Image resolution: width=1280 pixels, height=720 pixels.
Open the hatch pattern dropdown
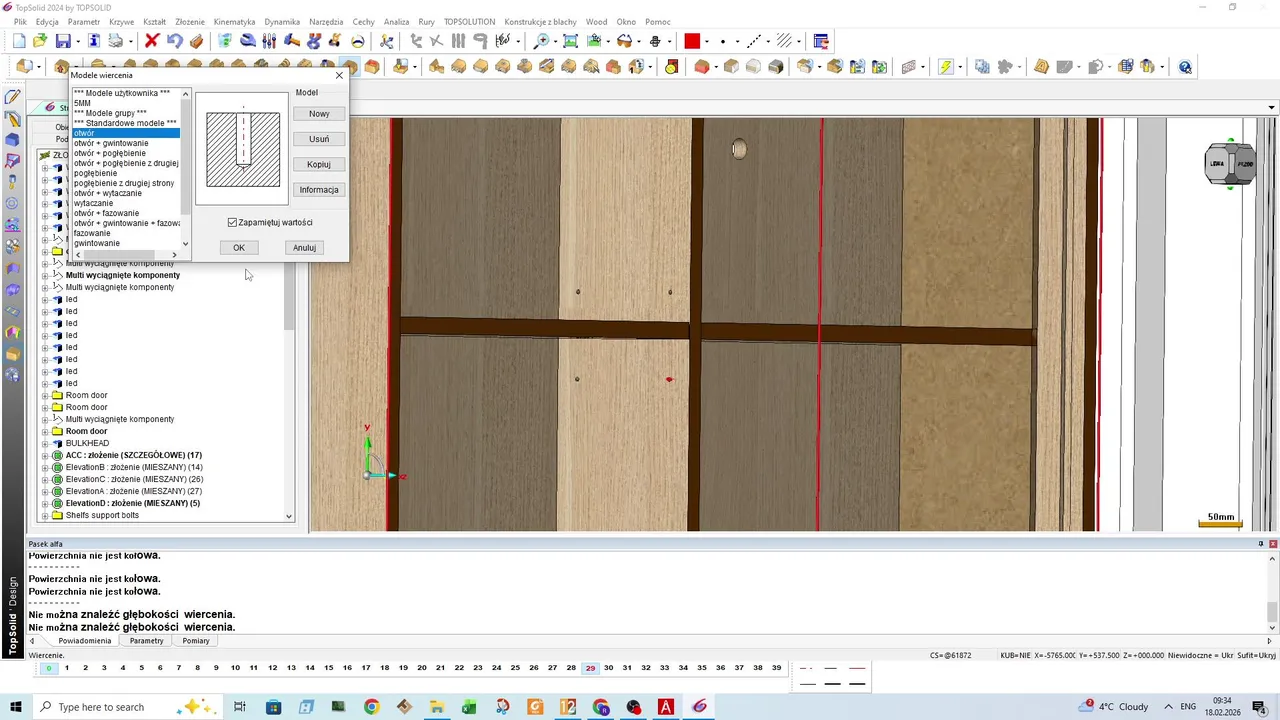[798, 41]
